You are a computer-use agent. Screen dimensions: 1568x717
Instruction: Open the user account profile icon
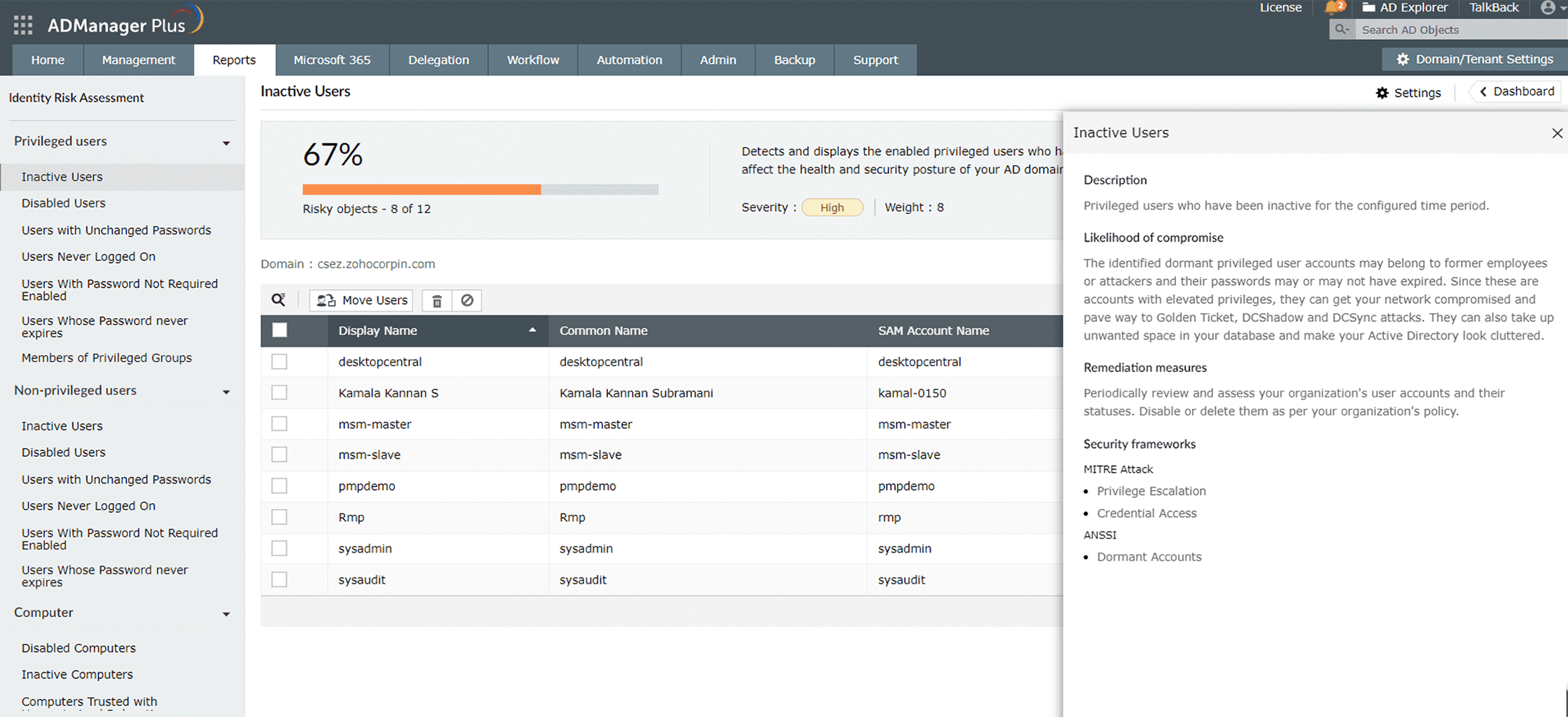(x=1548, y=8)
